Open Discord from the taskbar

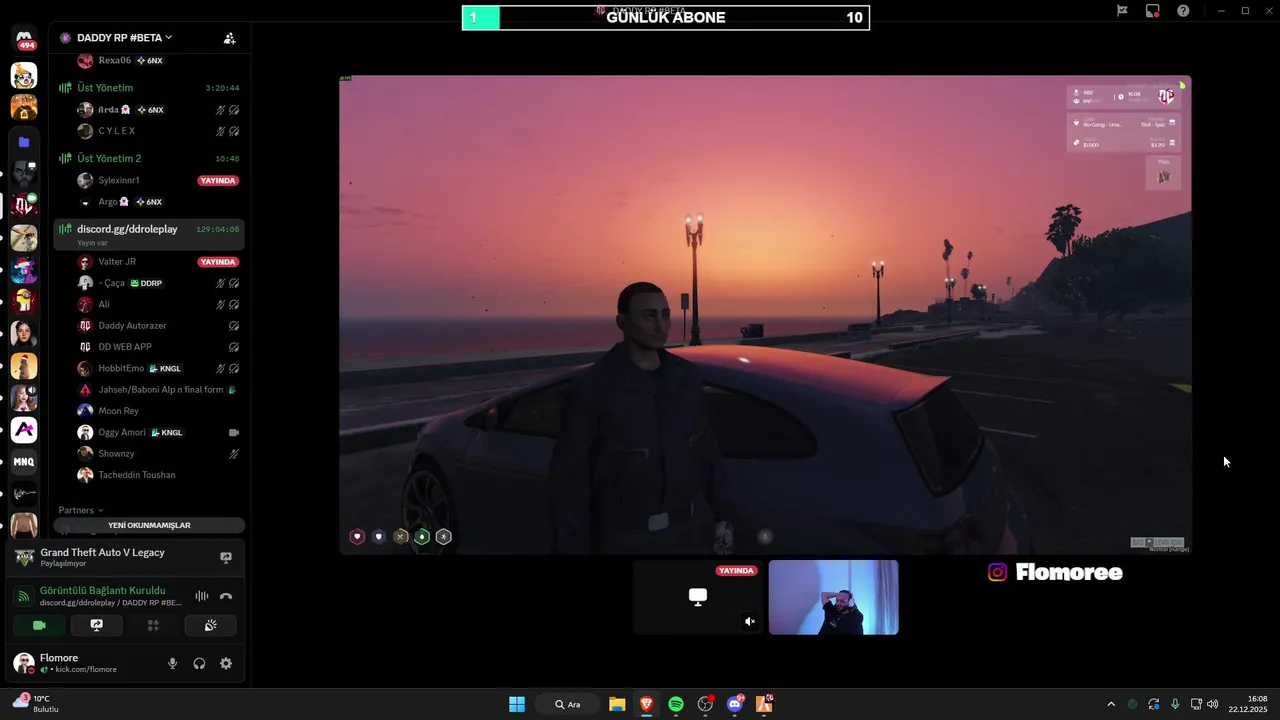coord(735,704)
